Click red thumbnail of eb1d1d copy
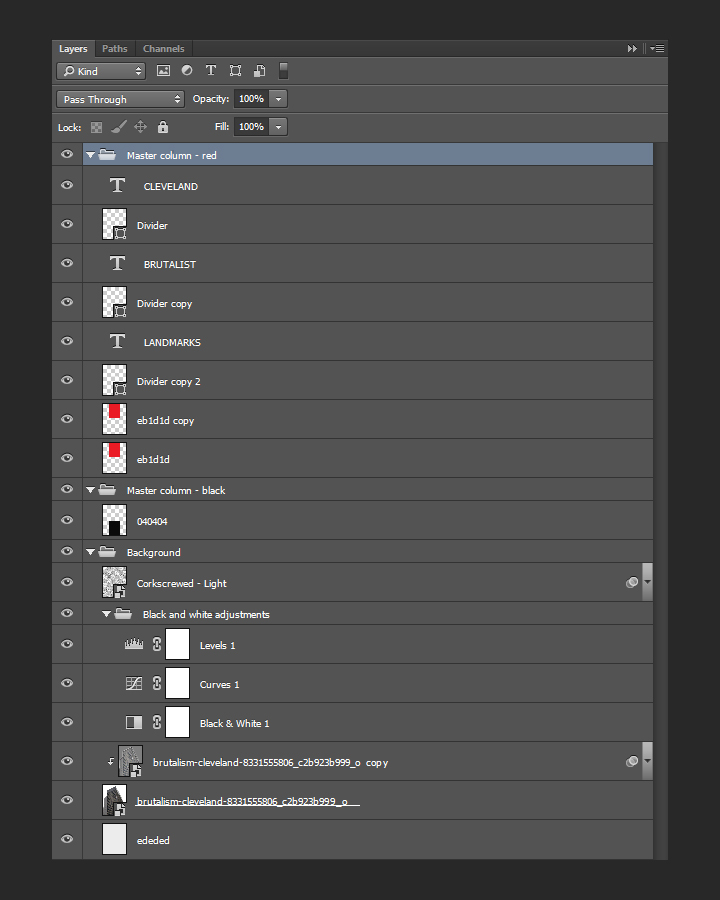The height and width of the screenshot is (900, 720). point(114,418)
